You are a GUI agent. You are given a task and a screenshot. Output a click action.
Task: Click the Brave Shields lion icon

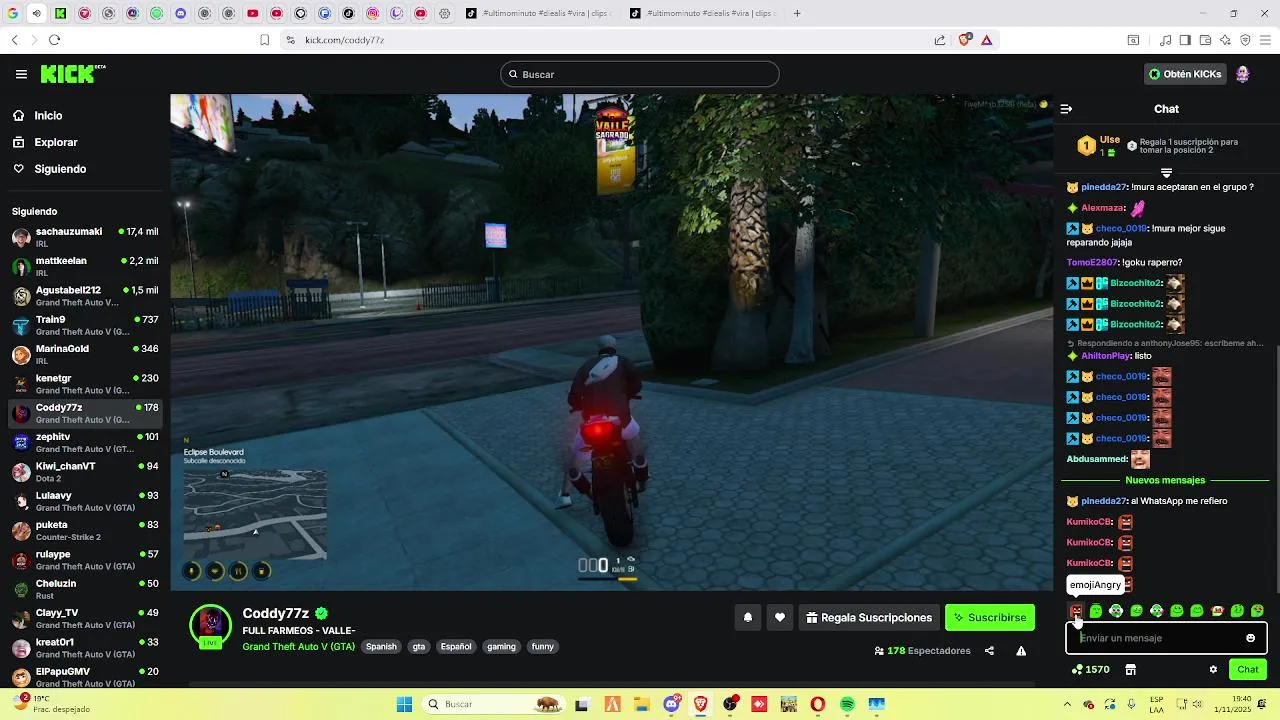click(964, 40)
